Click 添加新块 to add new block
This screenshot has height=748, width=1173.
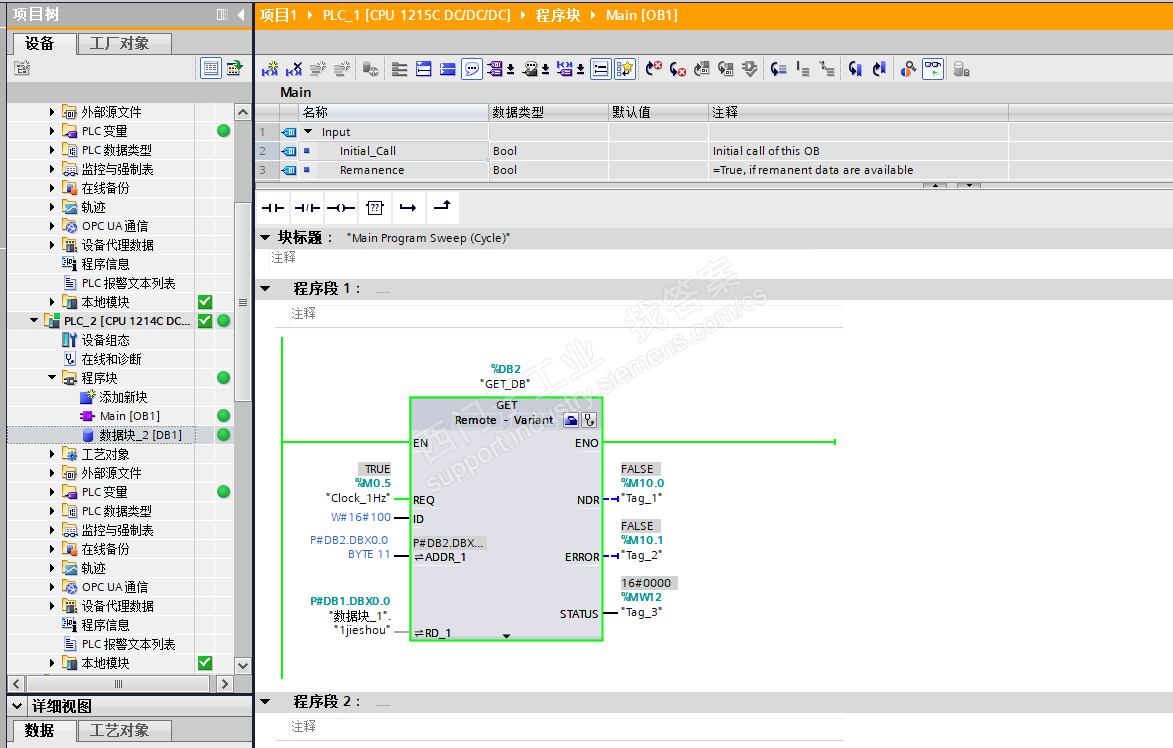[123, 397]
